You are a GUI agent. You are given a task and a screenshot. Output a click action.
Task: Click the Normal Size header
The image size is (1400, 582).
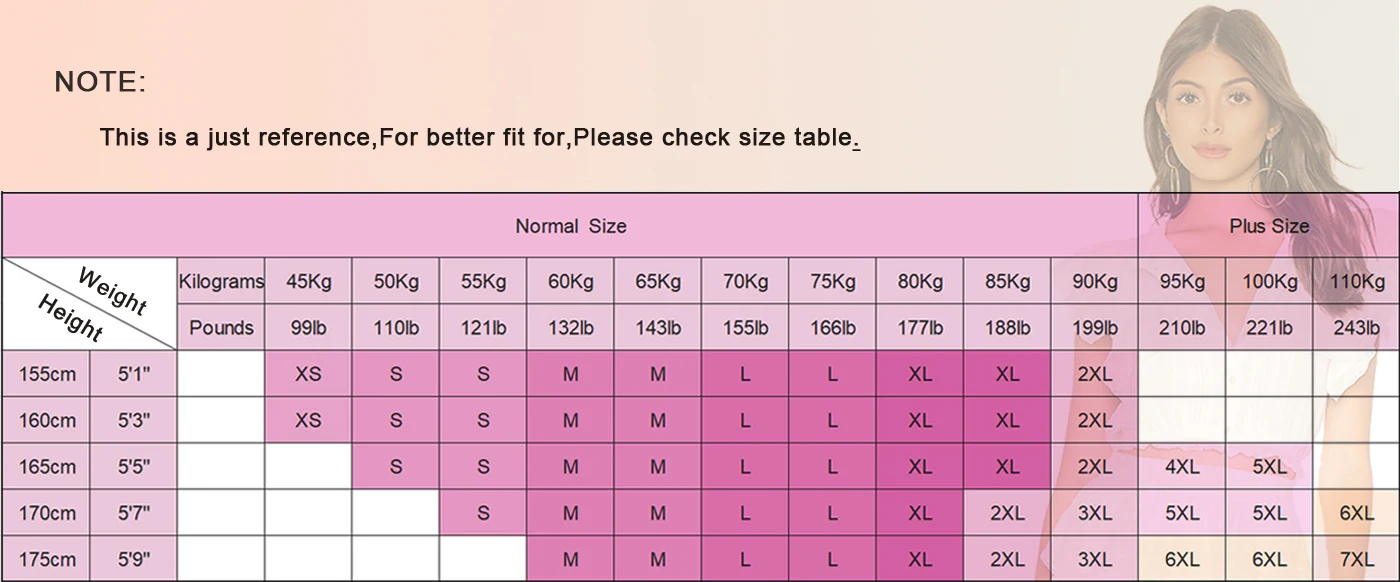coord(570,226)
